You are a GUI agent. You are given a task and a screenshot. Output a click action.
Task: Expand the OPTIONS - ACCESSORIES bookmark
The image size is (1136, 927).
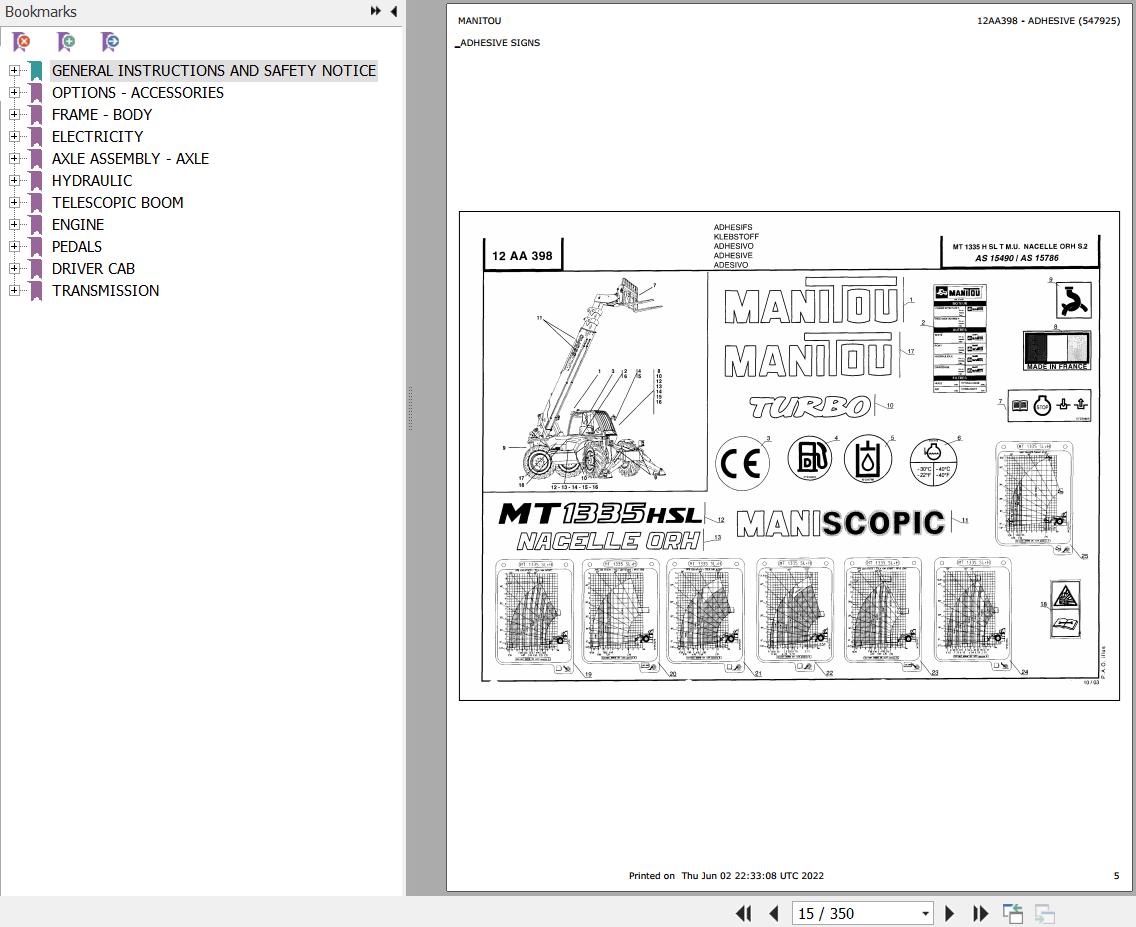pos(14,92)
